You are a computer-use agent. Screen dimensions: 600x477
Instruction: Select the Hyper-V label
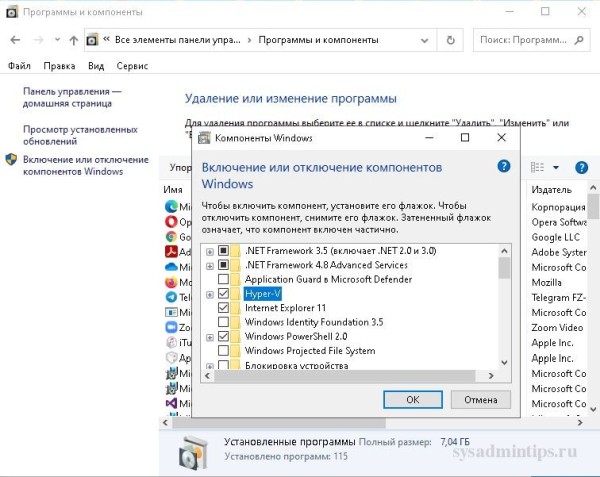click(262, 294)
